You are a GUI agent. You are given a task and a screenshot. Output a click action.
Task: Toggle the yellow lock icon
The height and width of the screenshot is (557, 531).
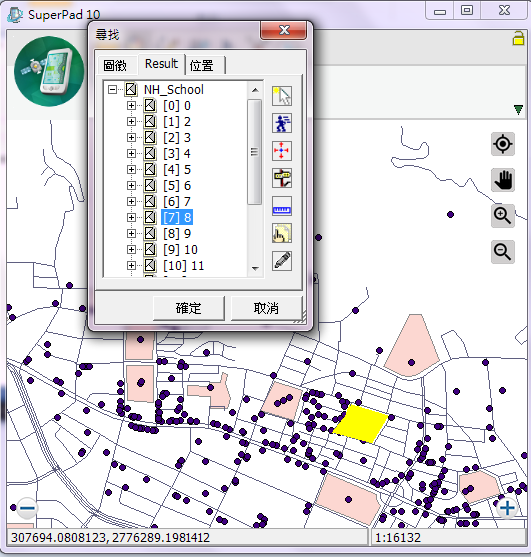tap(518, 38)
